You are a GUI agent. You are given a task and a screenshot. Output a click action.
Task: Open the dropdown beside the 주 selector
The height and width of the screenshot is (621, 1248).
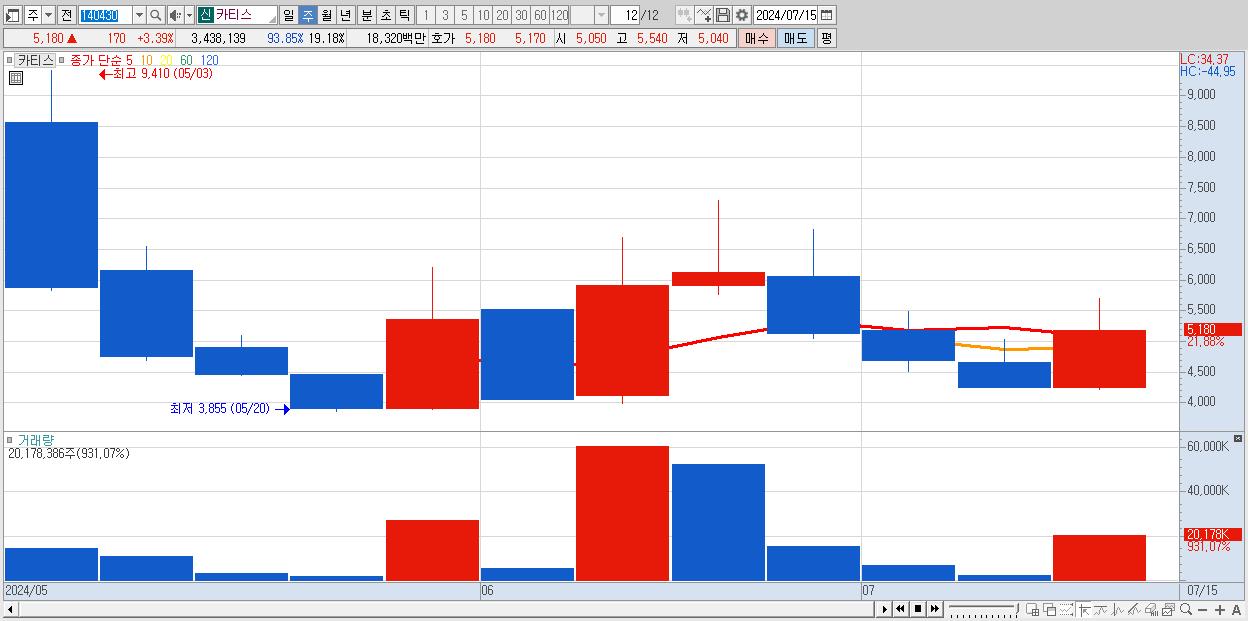coord(48,15)
